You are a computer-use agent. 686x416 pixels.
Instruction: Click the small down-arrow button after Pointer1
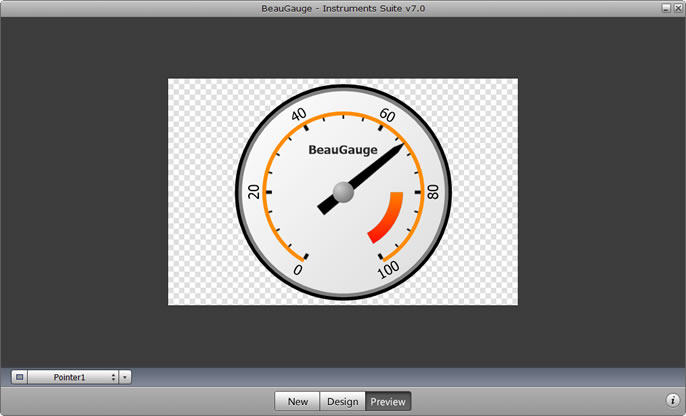125,377
